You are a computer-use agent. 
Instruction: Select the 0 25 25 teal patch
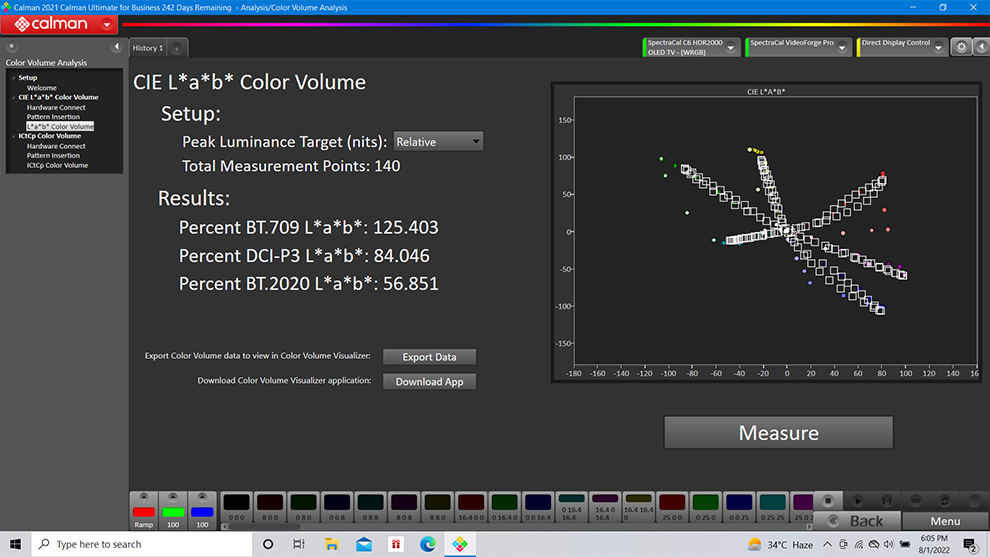click(x=772, y=506)
